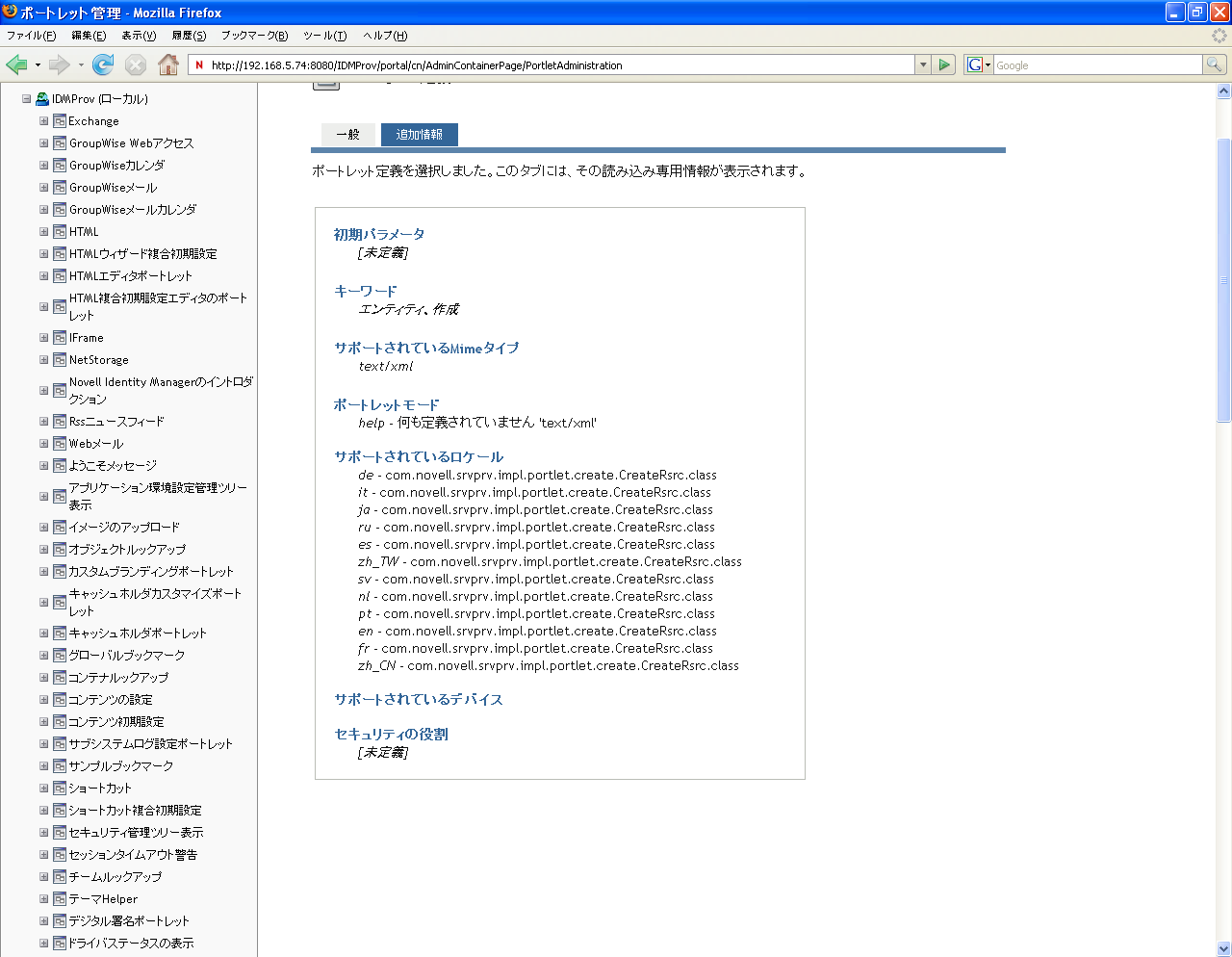Click the GroupWise Webアクセス portlet icon

60,143
